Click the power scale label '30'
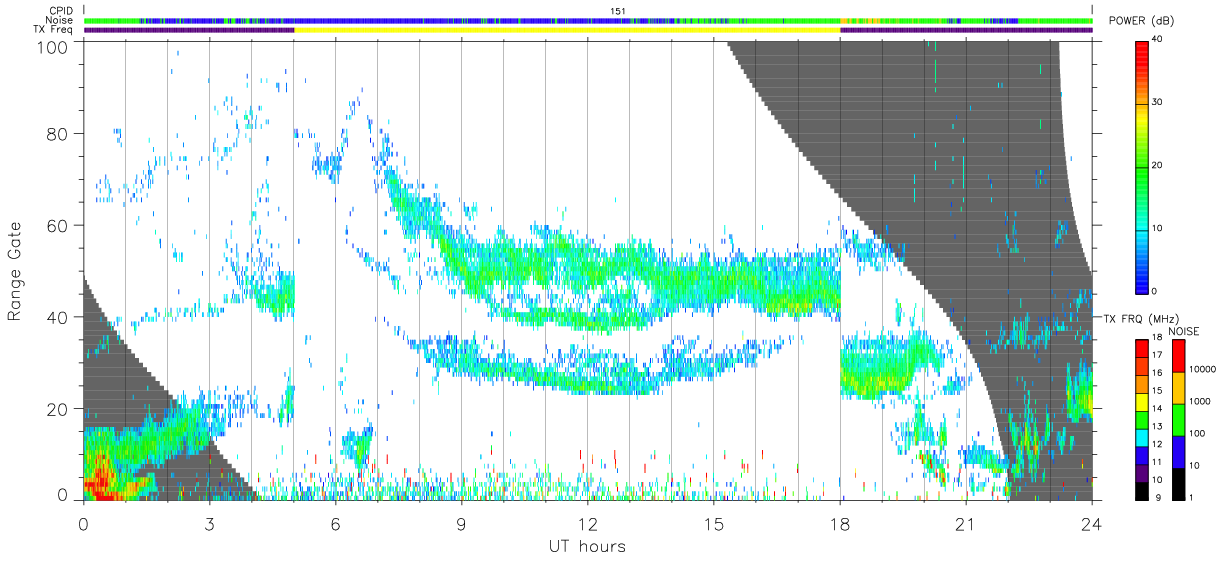 (1159, 103)
